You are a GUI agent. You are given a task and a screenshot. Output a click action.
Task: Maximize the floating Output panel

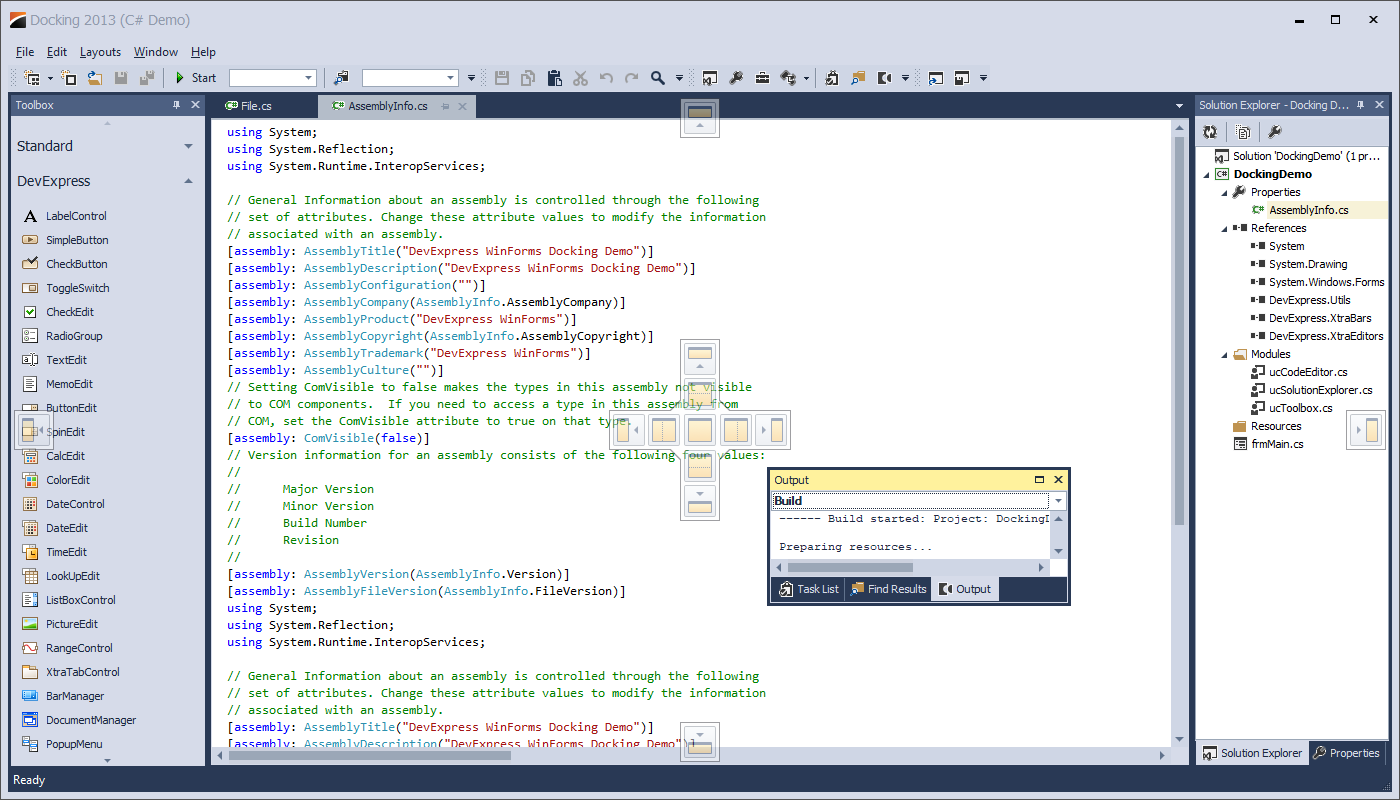tap(1039, 480)
